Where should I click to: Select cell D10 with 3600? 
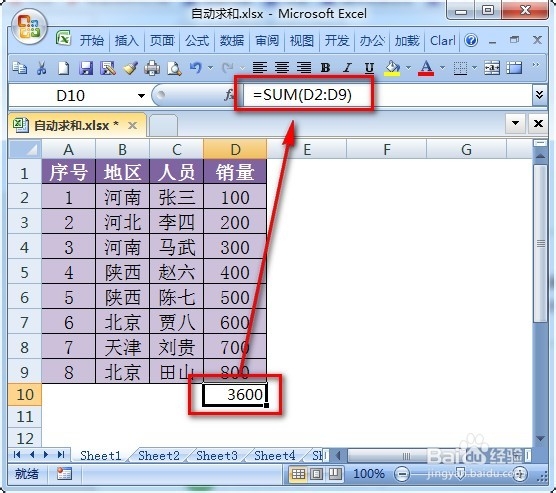(235, 394)
